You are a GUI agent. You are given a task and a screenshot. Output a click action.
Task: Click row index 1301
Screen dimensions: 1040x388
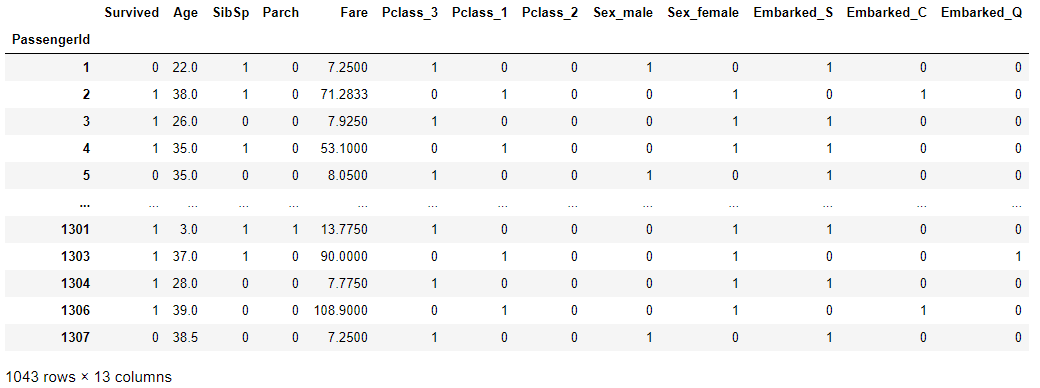(76, 229)
